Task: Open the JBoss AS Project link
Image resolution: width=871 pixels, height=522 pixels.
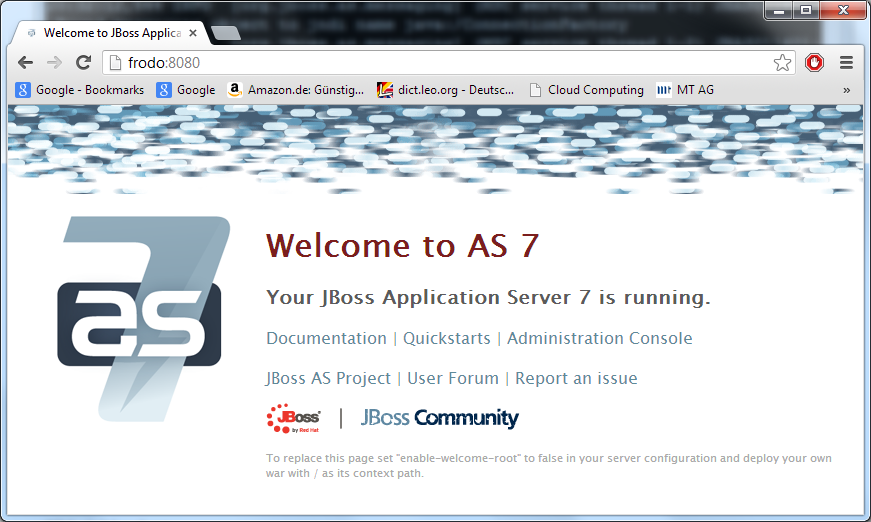Action: [328, 378]
